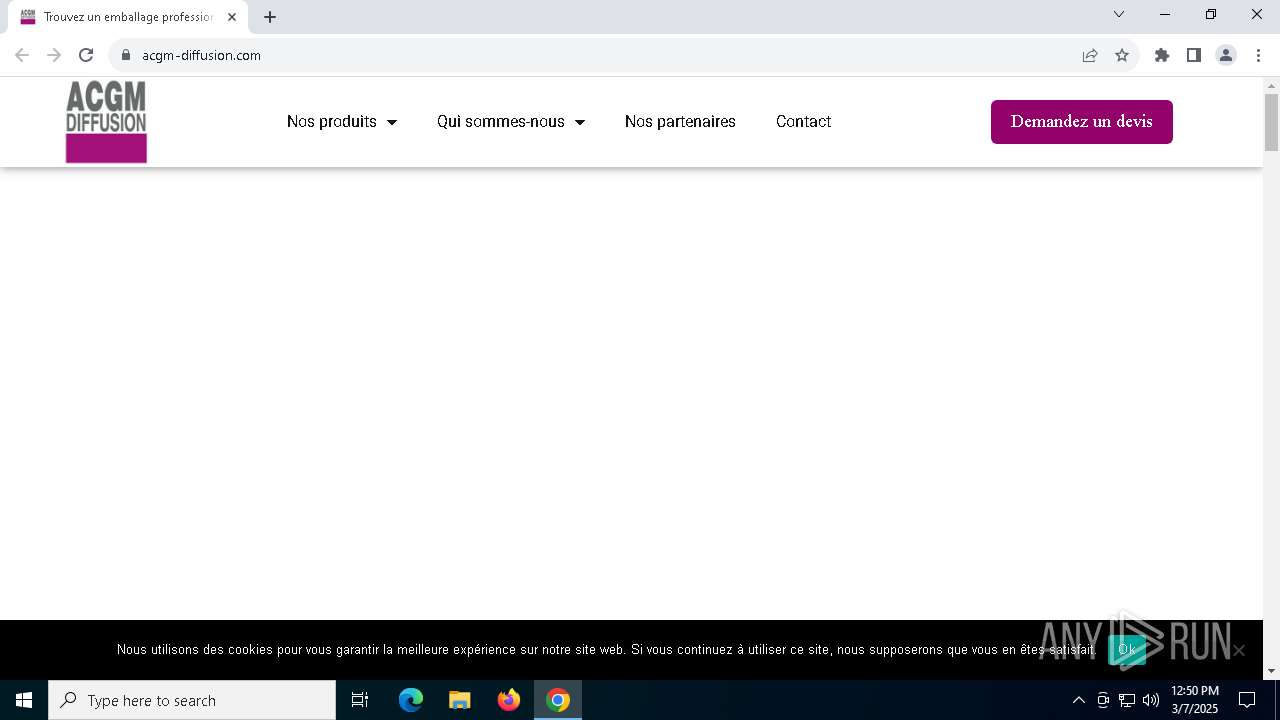1280x720 pixels.
Task: Open the Chrome profile avatar
Action: coord(1226,55)
